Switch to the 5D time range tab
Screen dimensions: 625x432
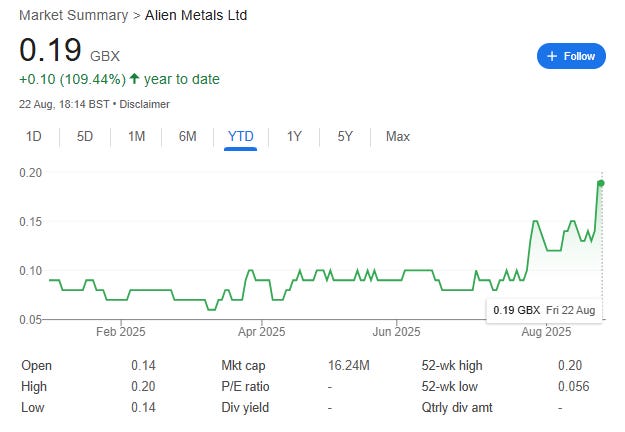[x=85, y=137]
